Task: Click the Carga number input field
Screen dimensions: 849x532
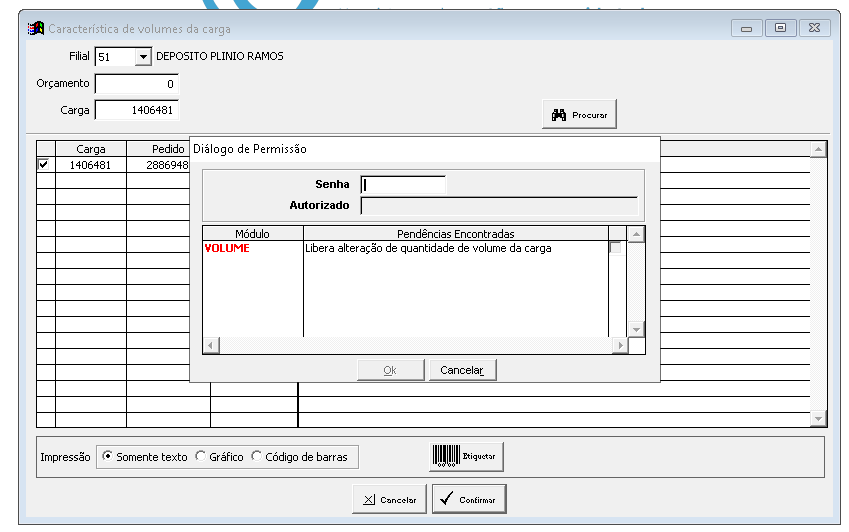Action: click(x=136, y=110)
